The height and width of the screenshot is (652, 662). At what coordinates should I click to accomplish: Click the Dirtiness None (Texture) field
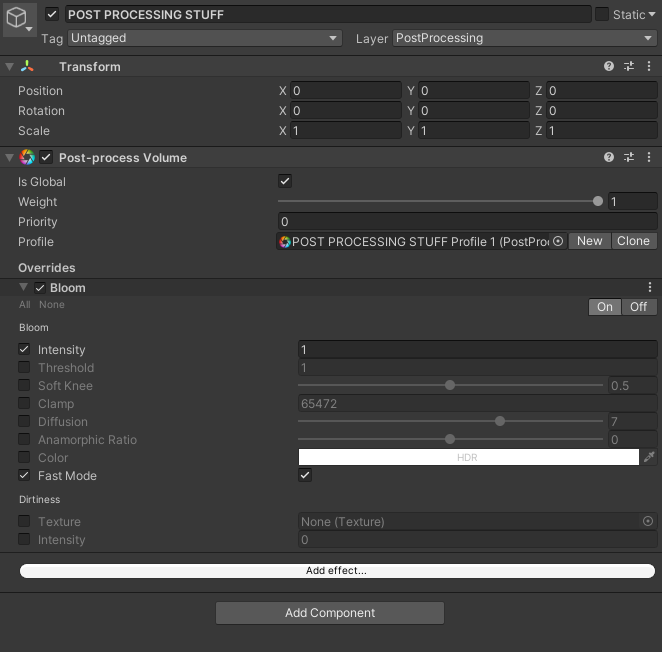pos(478,521)
